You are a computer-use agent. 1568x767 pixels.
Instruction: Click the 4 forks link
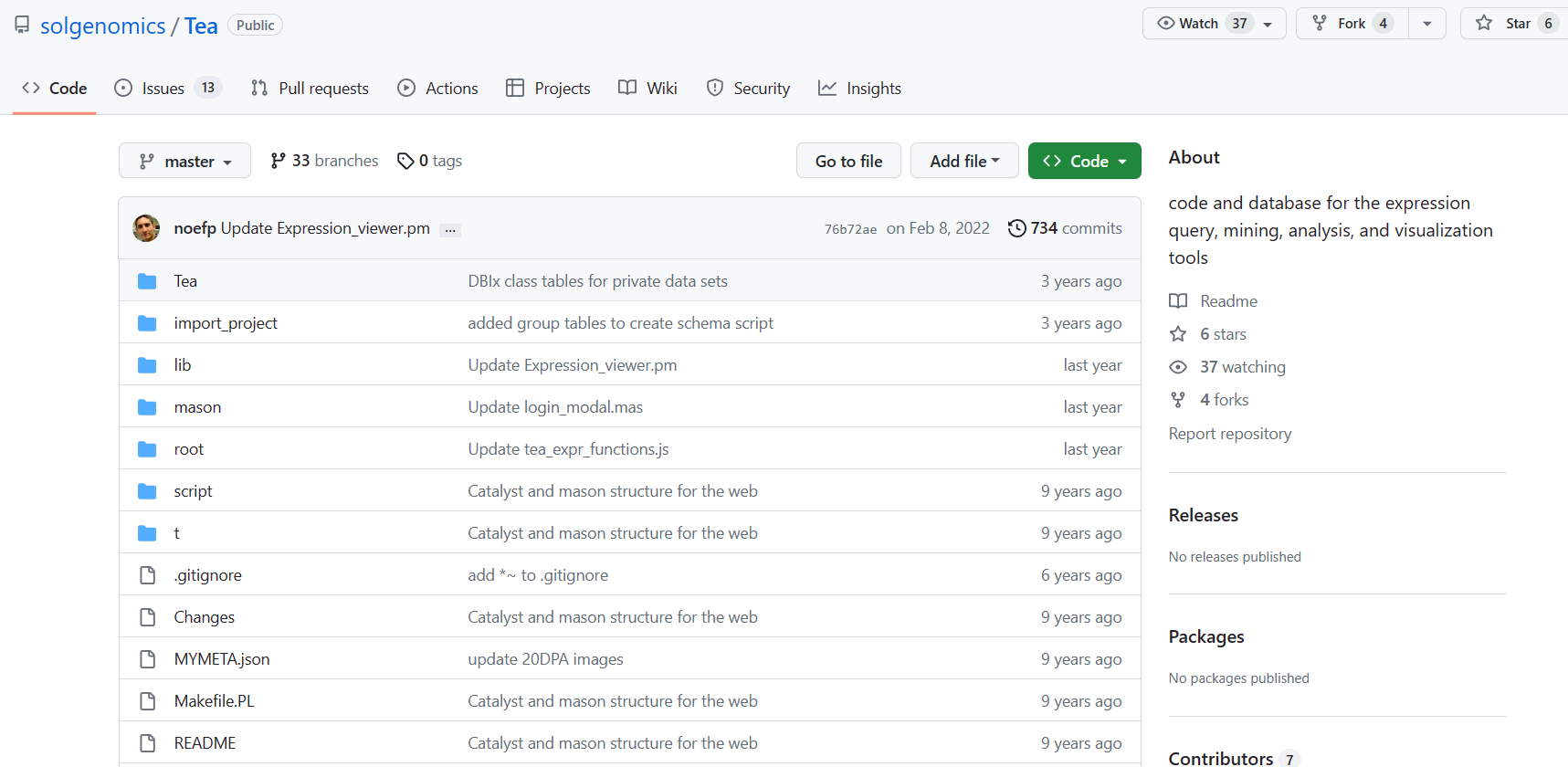tap(1225, 400)
